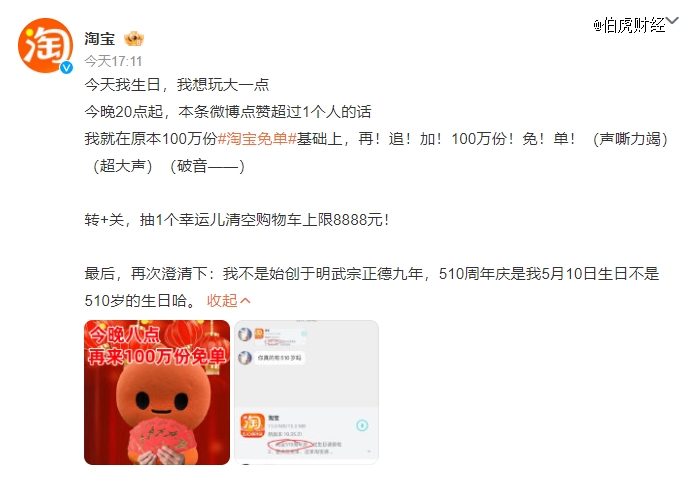Screen dimensions: 689x478
Task: Open the Taobao orange profile avatar
Action: (45, 45)
